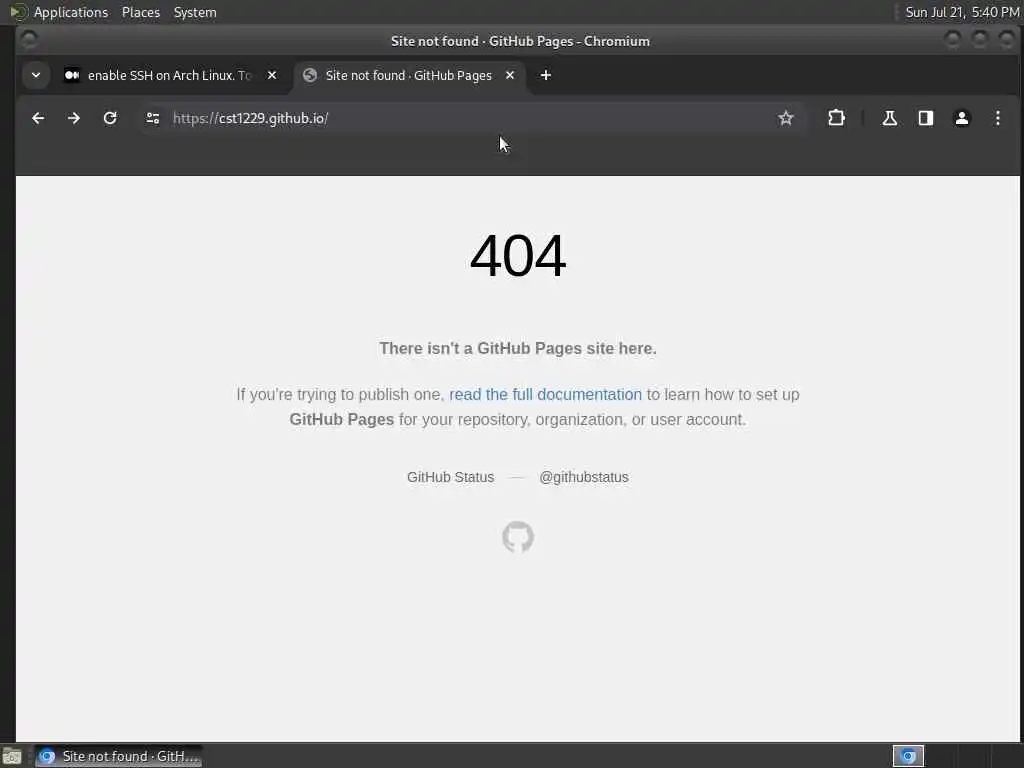Image resolution: width=1024 pixels, height=768 pixels.
Task: Follow 'read the full documentation' link
Action: (545, 394)
